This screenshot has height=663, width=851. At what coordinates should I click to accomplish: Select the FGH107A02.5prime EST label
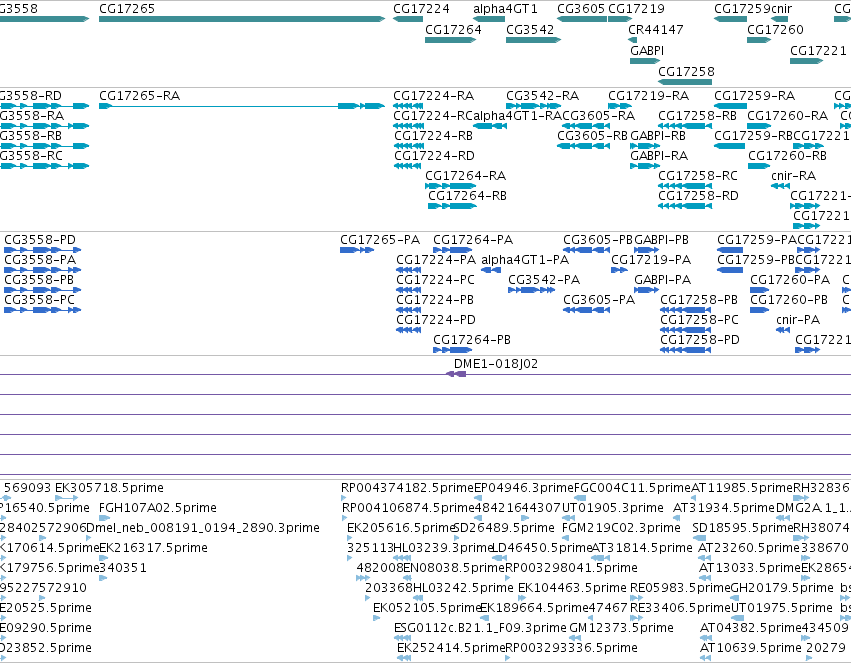pyautogui.click(x=158, y=508)
